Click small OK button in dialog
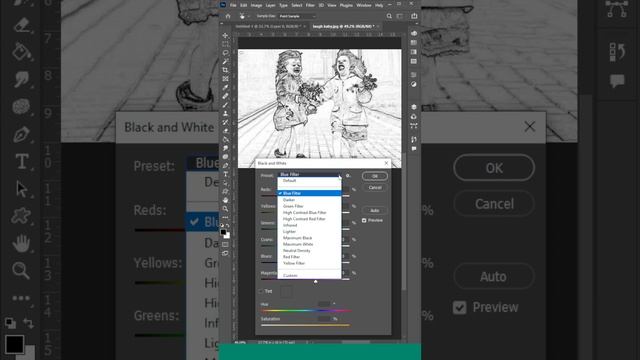This screenshot has height=360, width=640. click(x=375, y=176)
